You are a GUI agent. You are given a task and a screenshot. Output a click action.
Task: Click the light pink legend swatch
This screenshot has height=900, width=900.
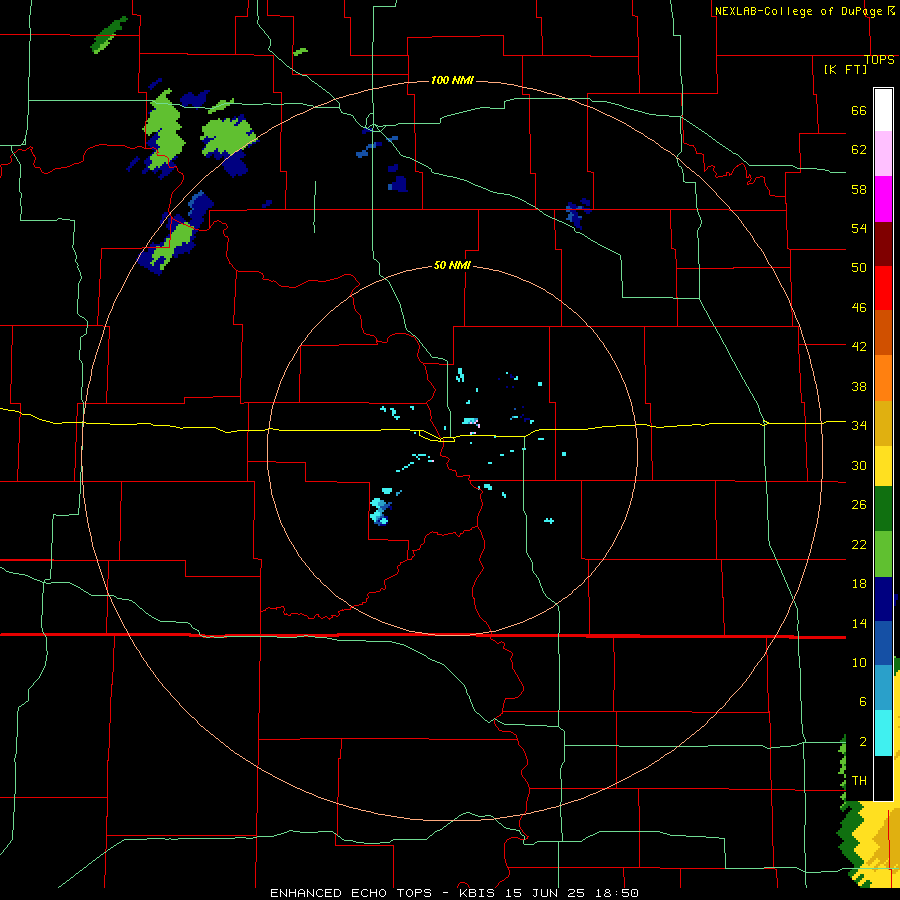coord(883,153)
